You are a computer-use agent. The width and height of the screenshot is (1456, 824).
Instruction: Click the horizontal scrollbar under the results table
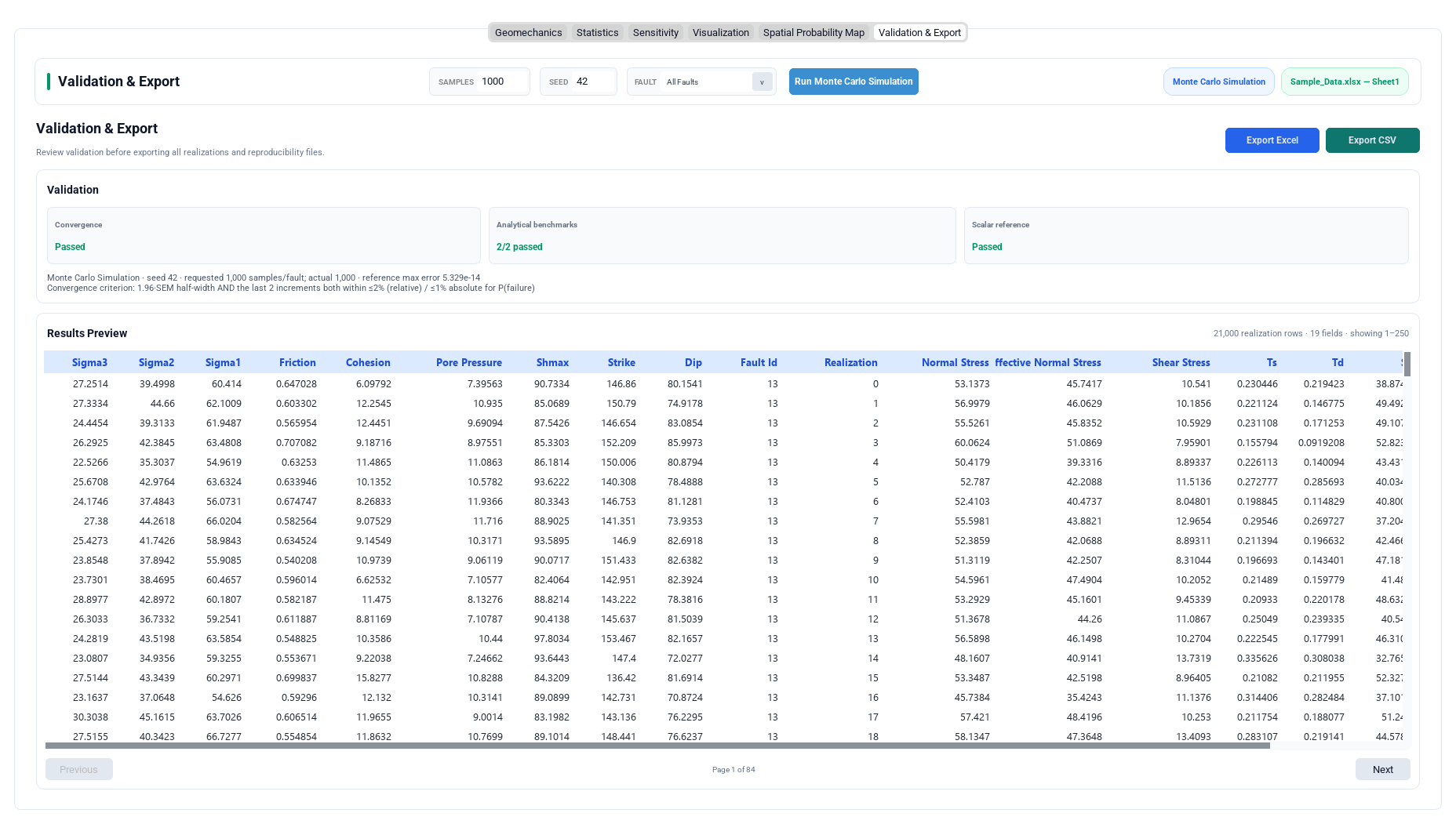pos(657,746)
